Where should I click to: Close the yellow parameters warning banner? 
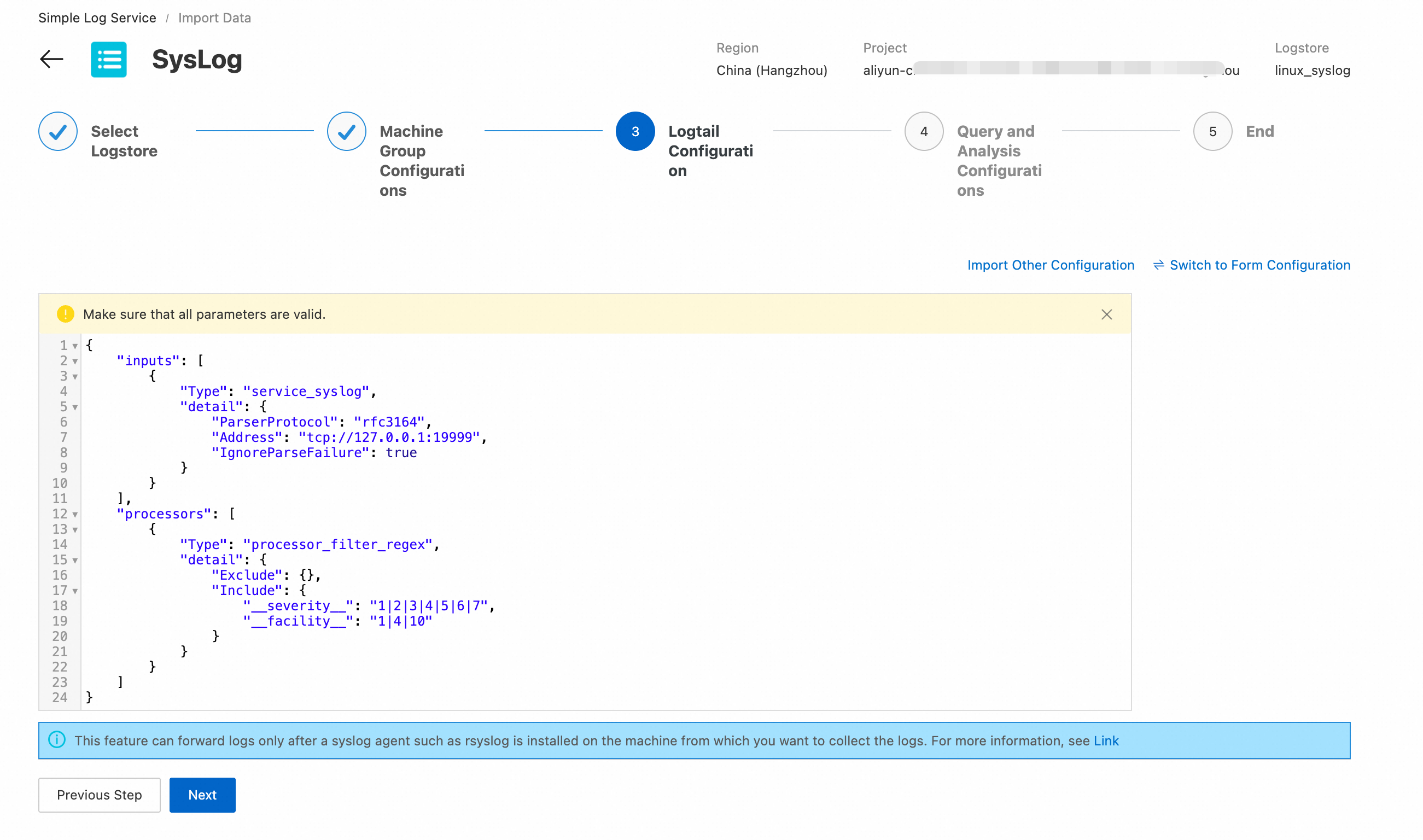pos(1106,314)
